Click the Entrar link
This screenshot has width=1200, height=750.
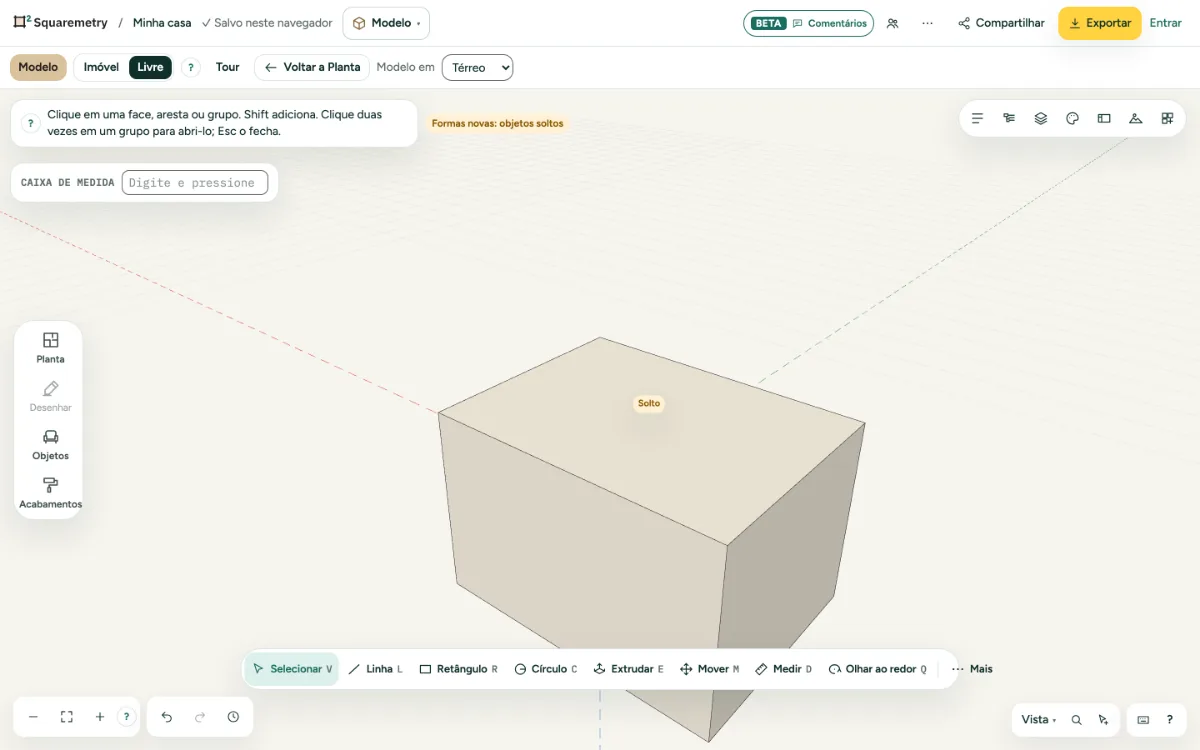coord(1166,23)
